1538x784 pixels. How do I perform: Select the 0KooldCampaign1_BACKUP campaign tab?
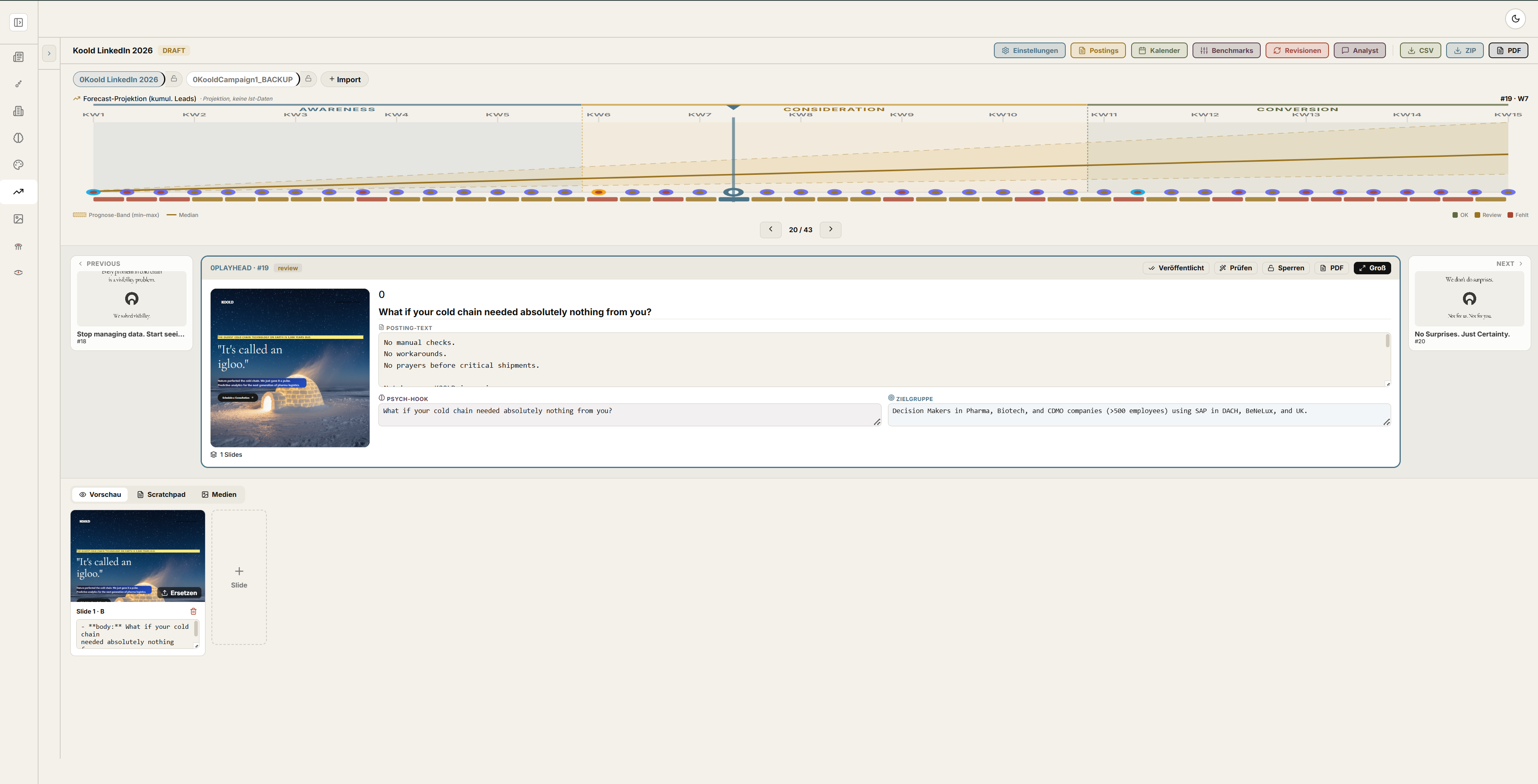point(242,79)
